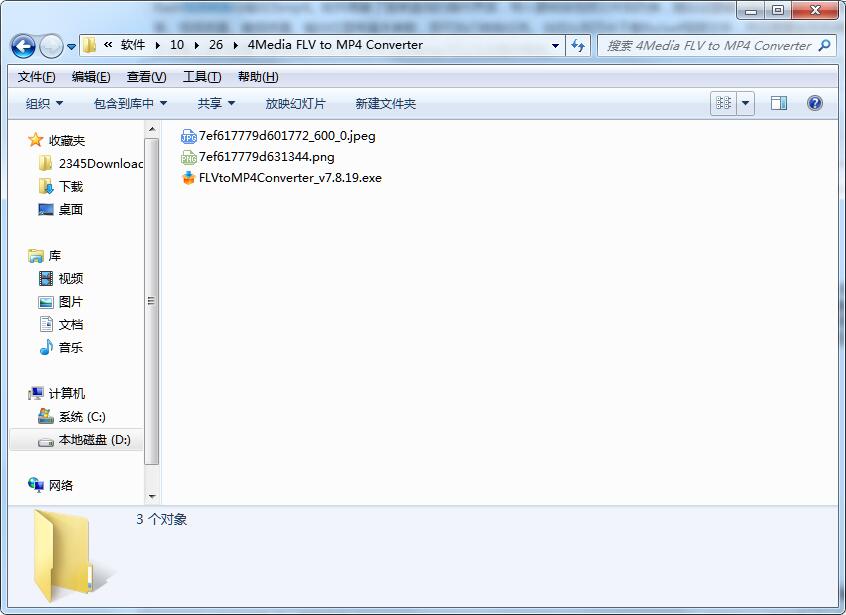Click the 3 个对象 status text

click(161, 520)
